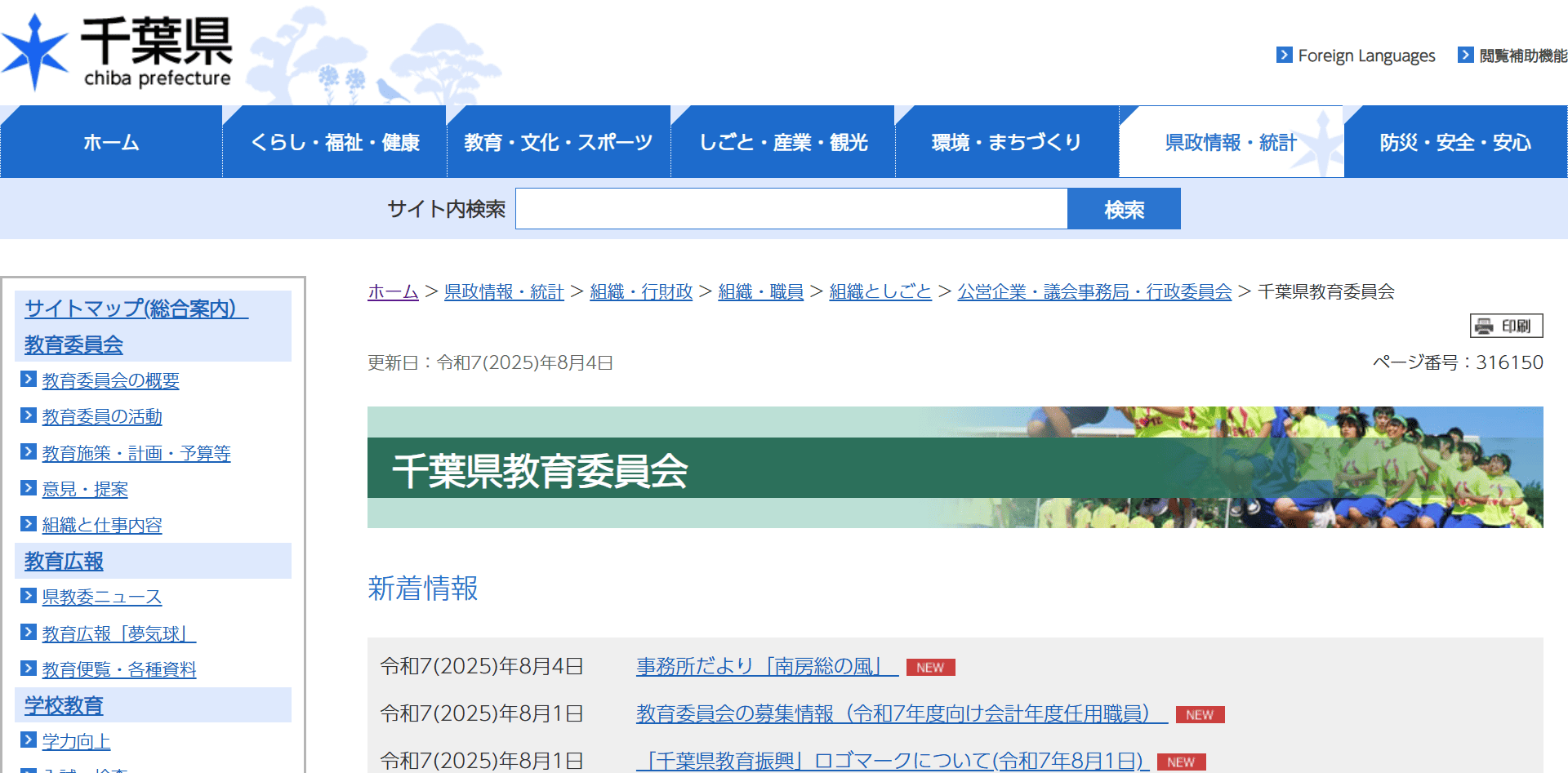Open the くらし・福祉・健康 menu
Image resolution: width=1568 pixels, height=773 pixels.
335,141
